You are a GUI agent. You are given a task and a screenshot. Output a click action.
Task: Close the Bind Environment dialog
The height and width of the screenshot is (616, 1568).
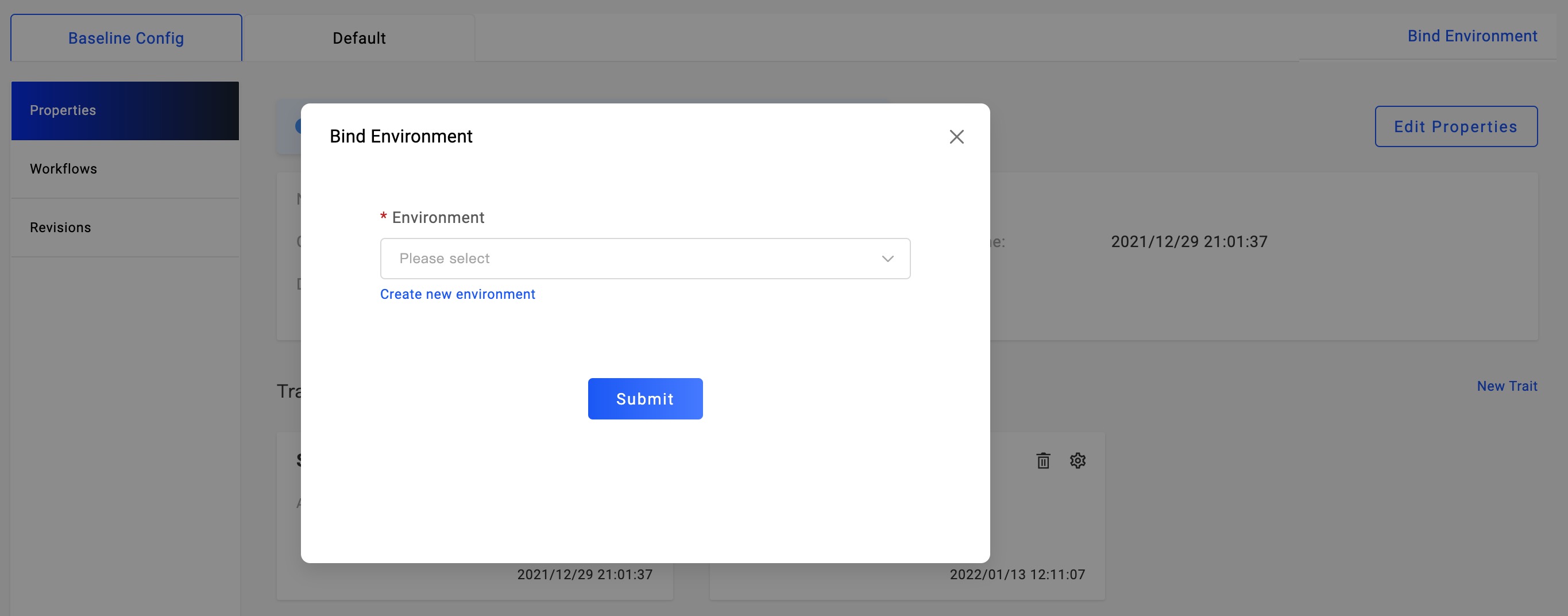pyautogui.click(x=956, y=137)
